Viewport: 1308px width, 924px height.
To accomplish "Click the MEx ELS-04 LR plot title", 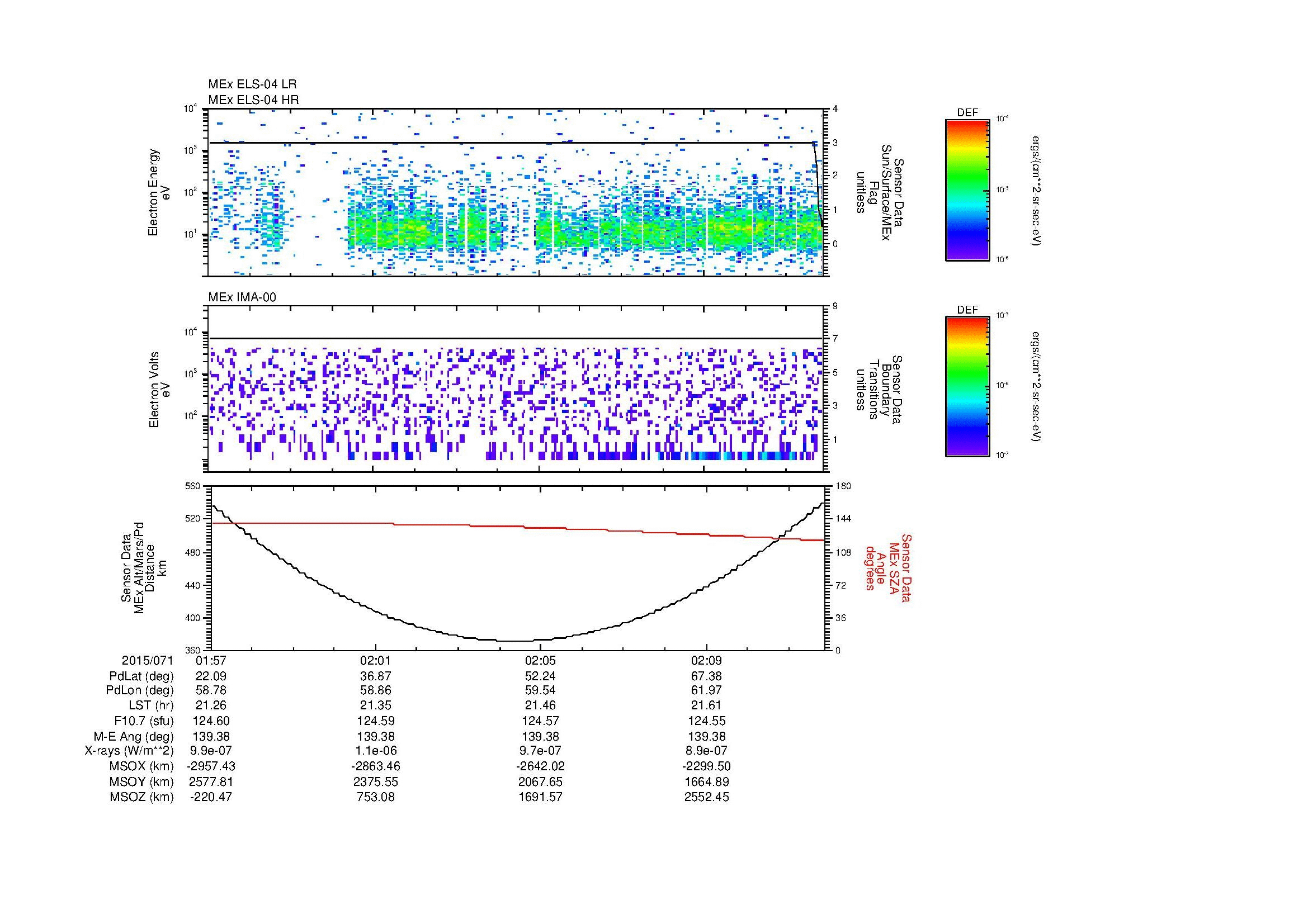I will tap(252, 84).
